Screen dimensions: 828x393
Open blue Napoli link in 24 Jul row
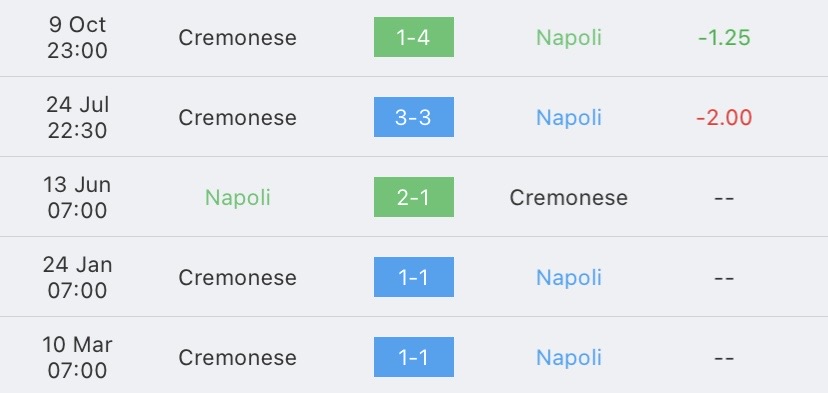569,118
